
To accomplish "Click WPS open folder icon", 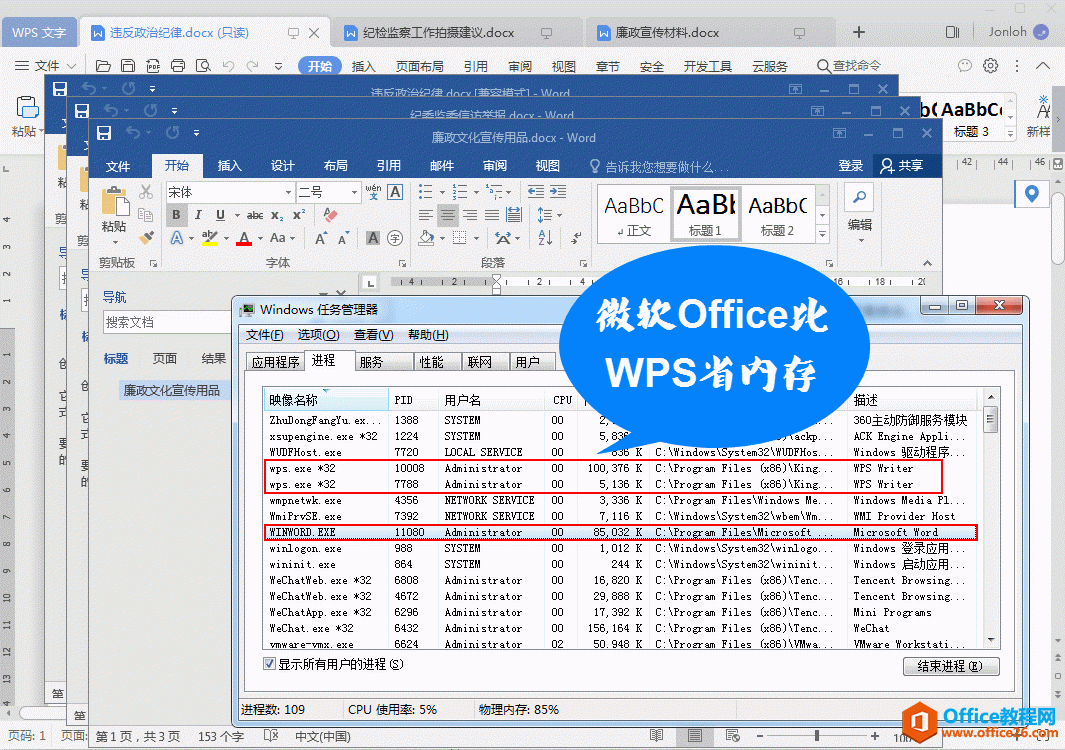I will 103,66.
